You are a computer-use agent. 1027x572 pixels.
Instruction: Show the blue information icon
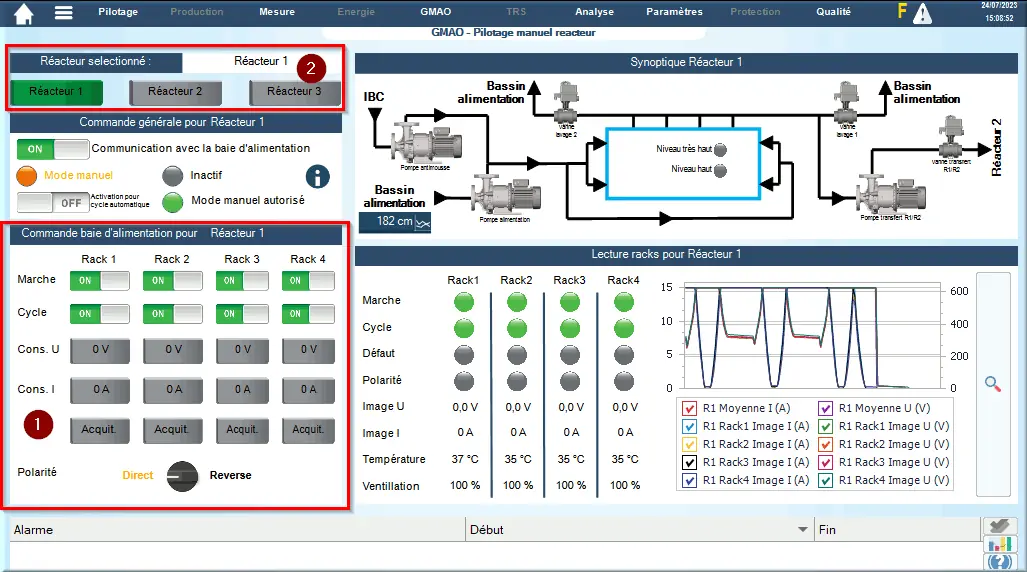point(318,176)
